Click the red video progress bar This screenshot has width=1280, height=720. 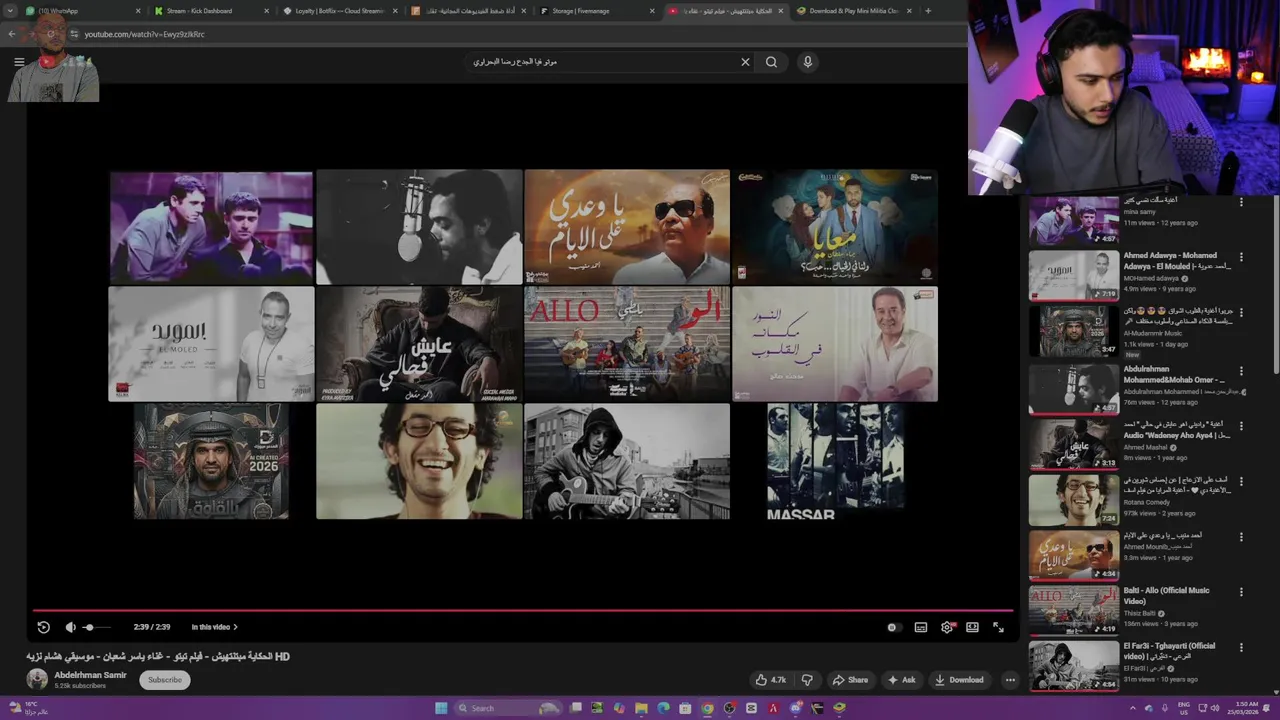522,610
